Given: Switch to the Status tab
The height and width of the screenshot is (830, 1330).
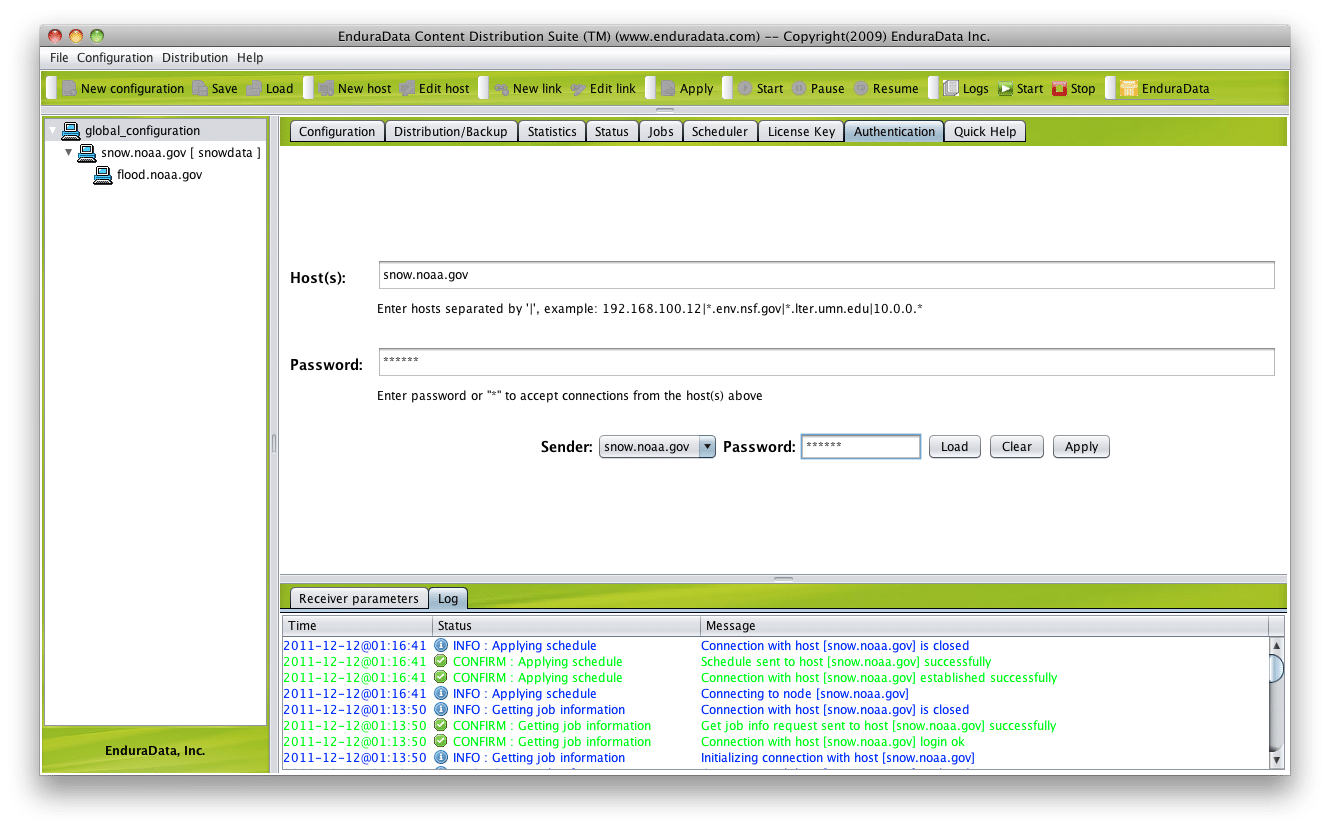Looking at the screenshot, I should [x=612, y=131].
